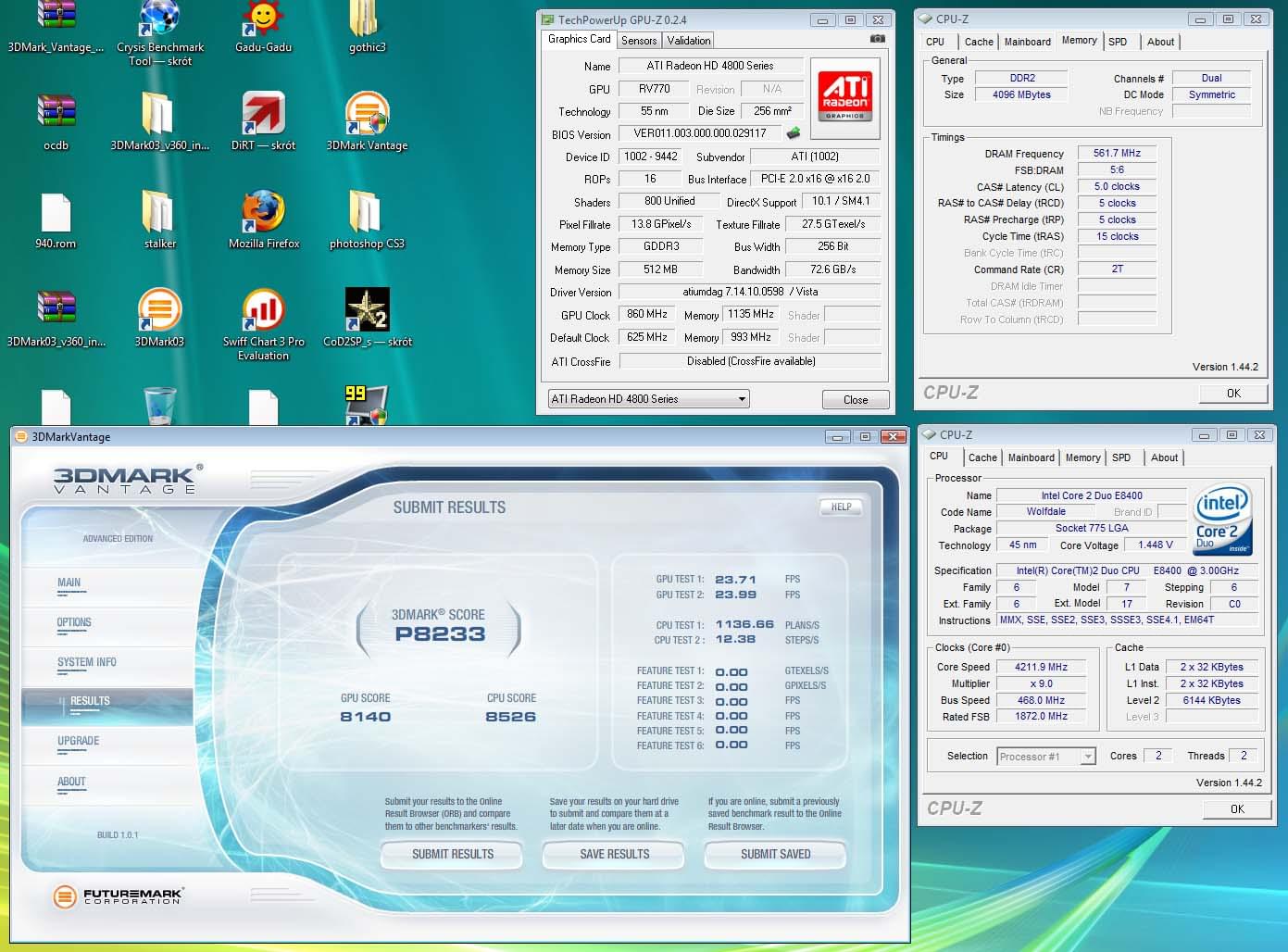This screenshot has width=1288, height=952.
Task: Expand the ATI Radeon HD 4800 dropdown
Action: click(741, 399)
